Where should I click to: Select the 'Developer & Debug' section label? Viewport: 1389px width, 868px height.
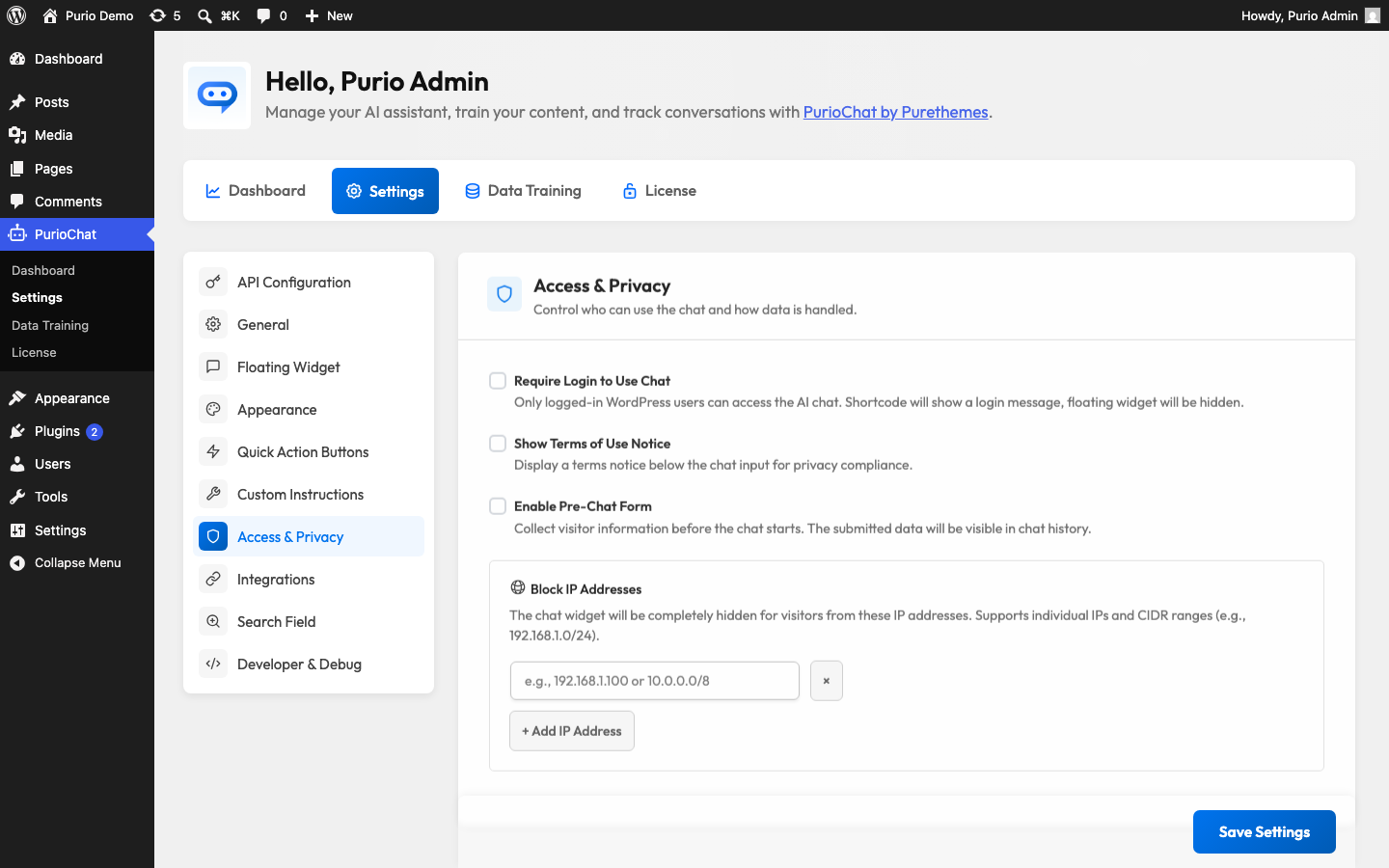pyautogui.click(x=299, y=664)
